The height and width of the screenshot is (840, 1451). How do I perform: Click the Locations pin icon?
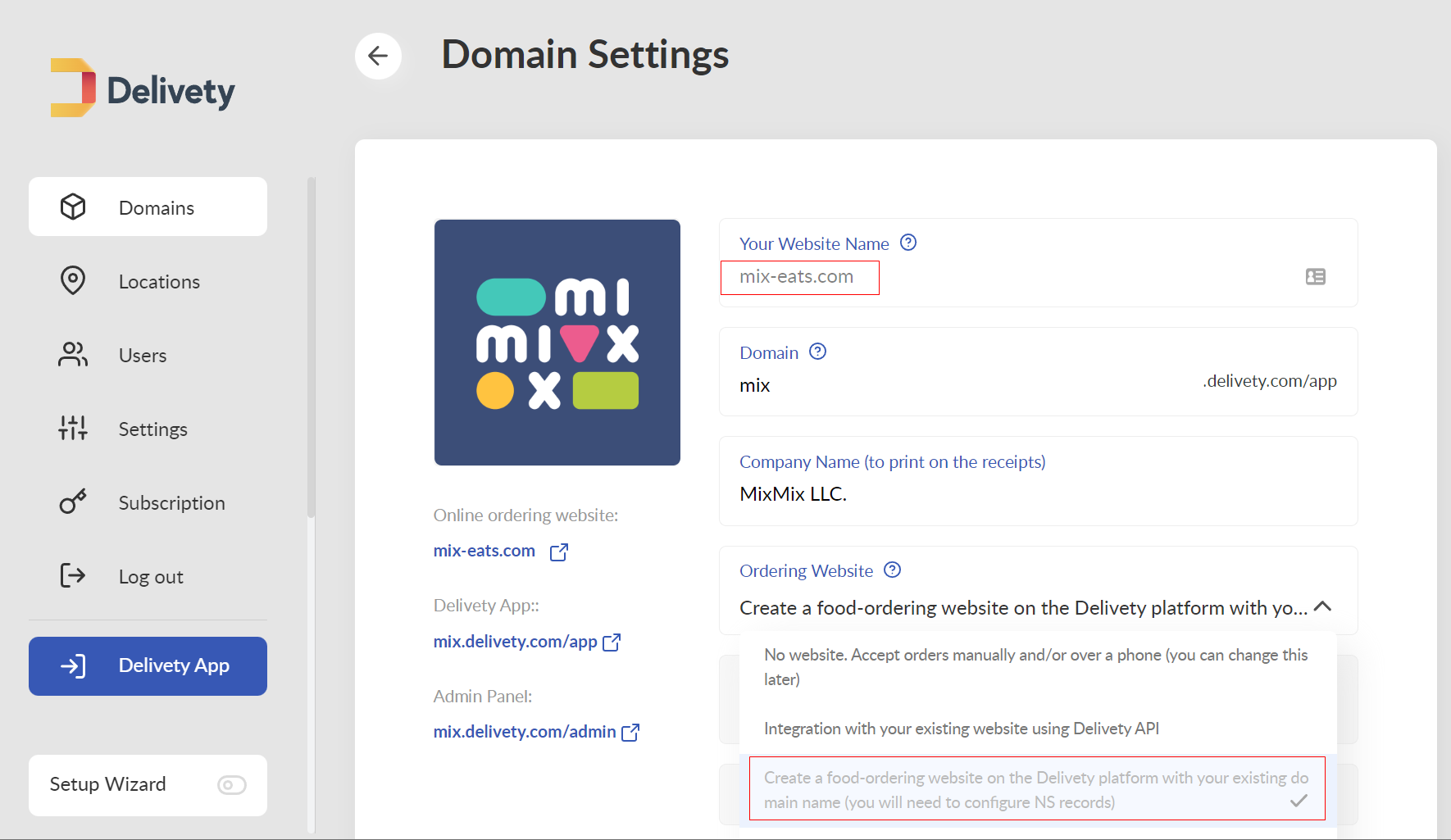click(73, 280)
